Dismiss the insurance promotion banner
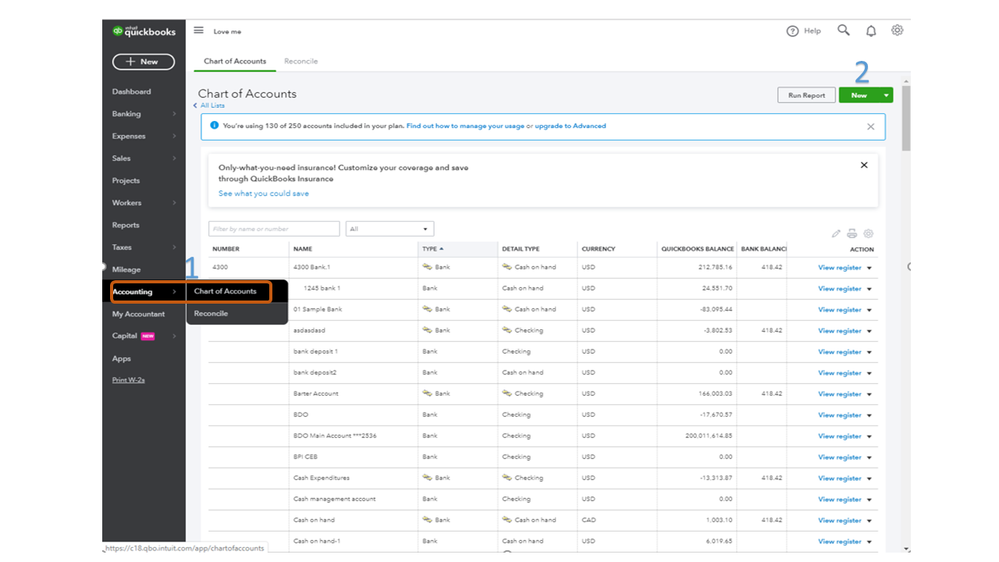Viewport: 999px width, 562px height. click(x=864, y=165)
